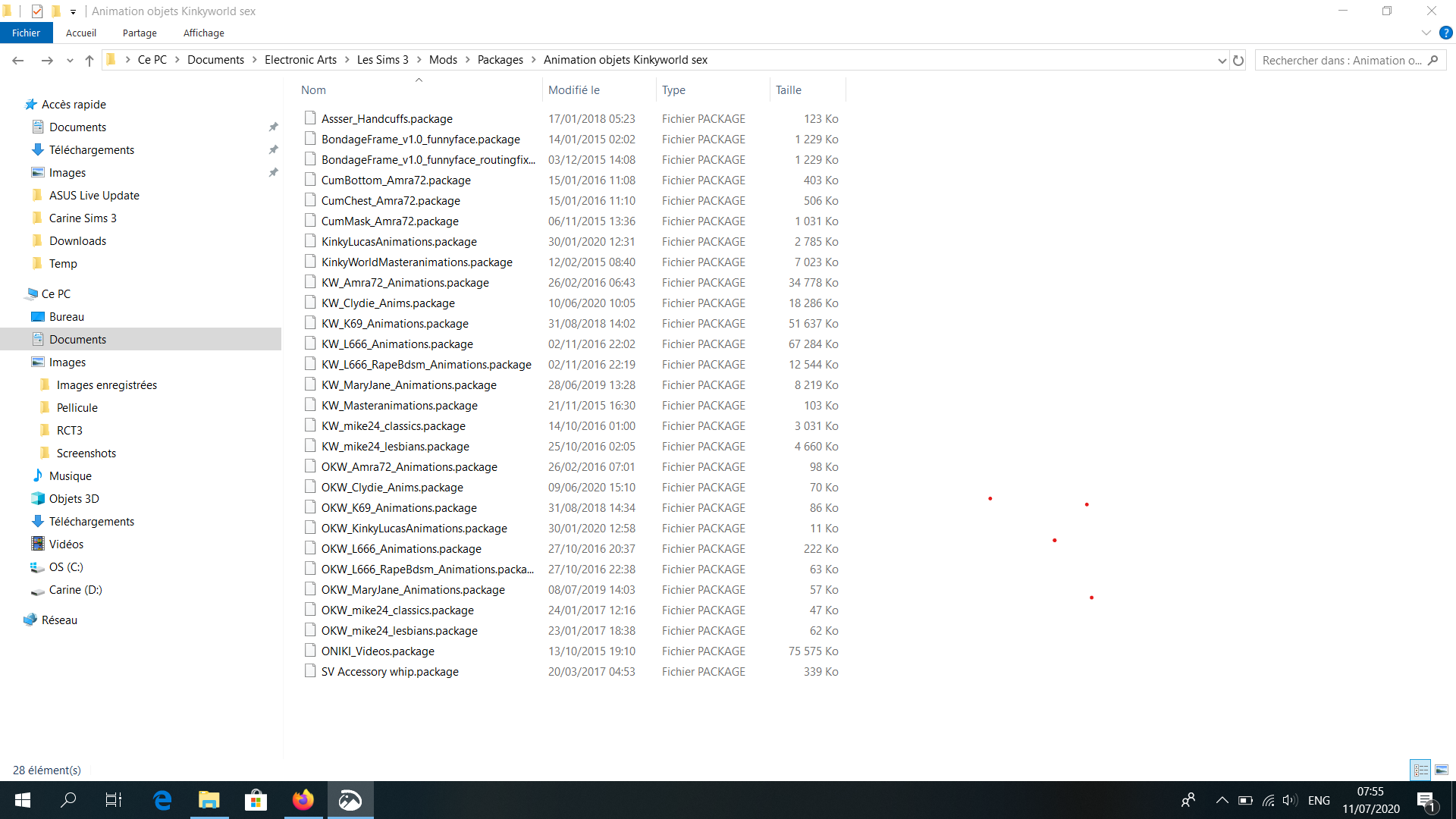Click the OKW_K69_Animations.package file icon
This screenshot has width=1456, height=819.
coord(310,507)
